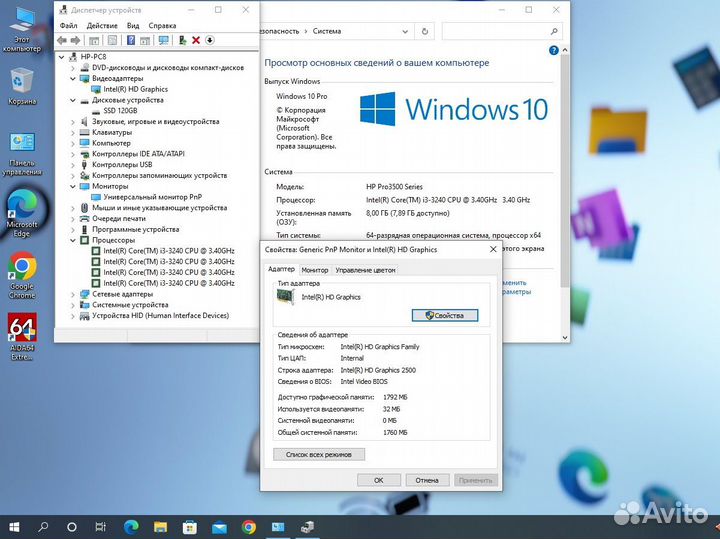720x539 pixels.
Task: Click scroll-down arrow in System window
Action: point(565,337)
